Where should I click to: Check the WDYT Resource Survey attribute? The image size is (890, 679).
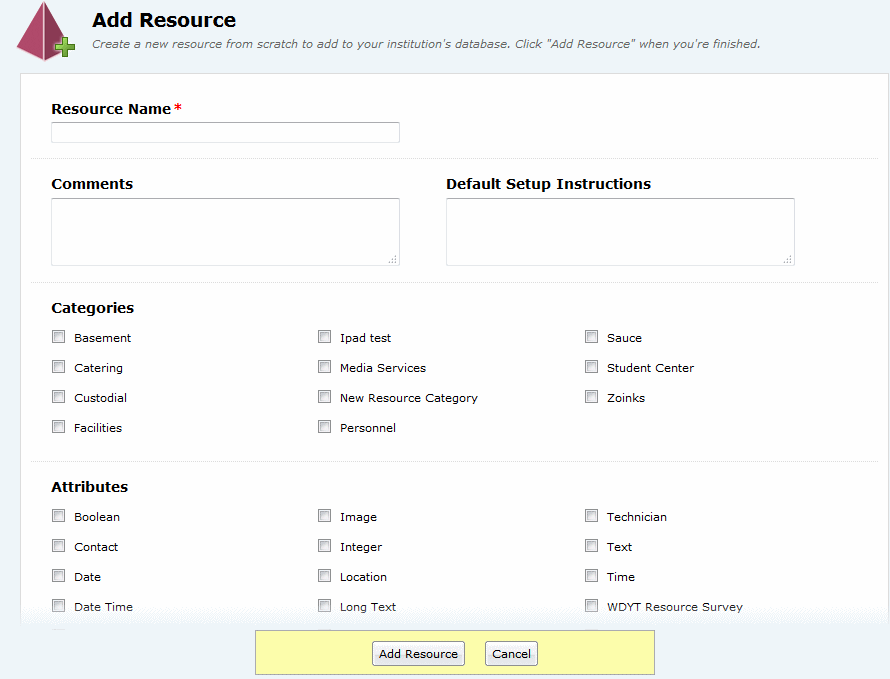click(x=592, y=606)
